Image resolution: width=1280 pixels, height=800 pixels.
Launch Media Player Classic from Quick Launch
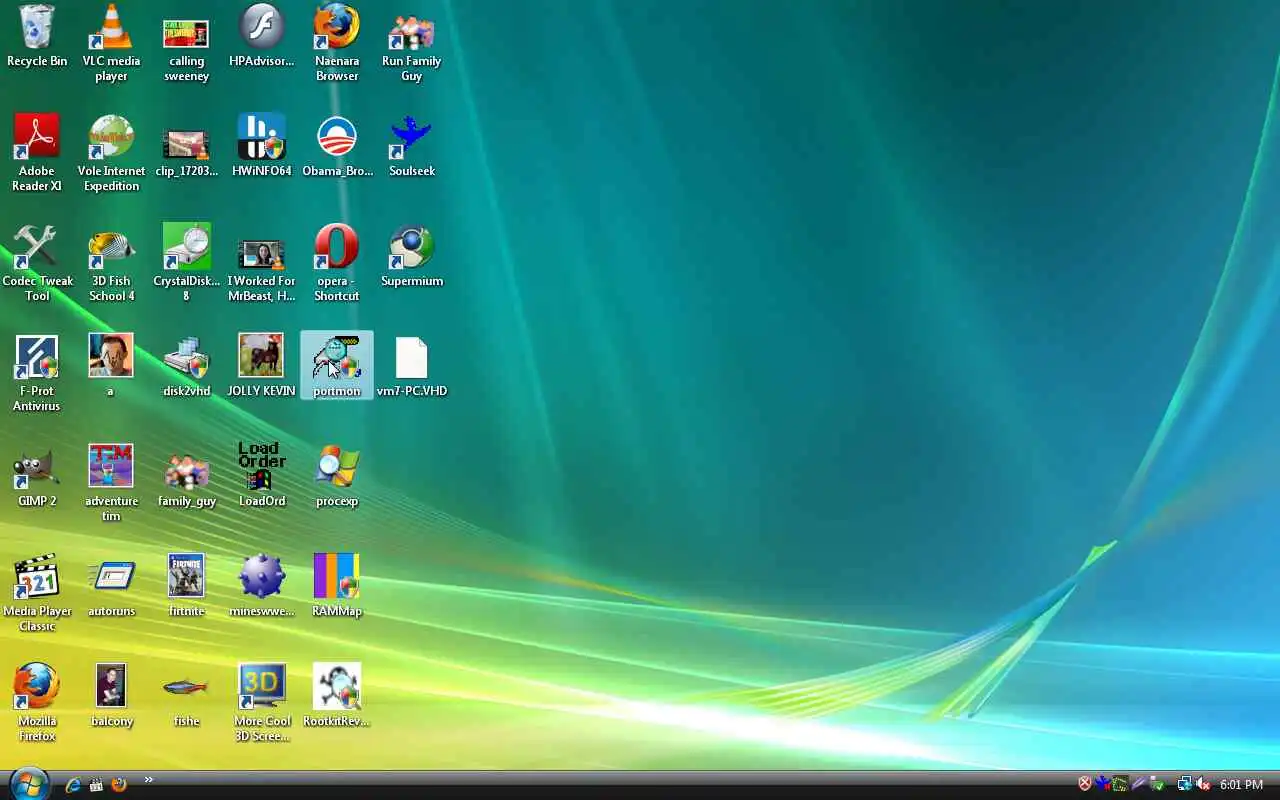coord(96,785)
